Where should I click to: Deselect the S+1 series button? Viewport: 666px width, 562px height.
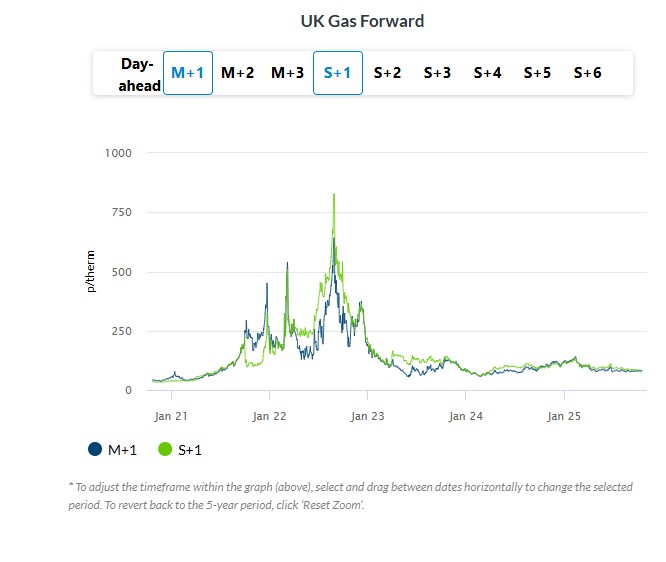pos(338,73)
